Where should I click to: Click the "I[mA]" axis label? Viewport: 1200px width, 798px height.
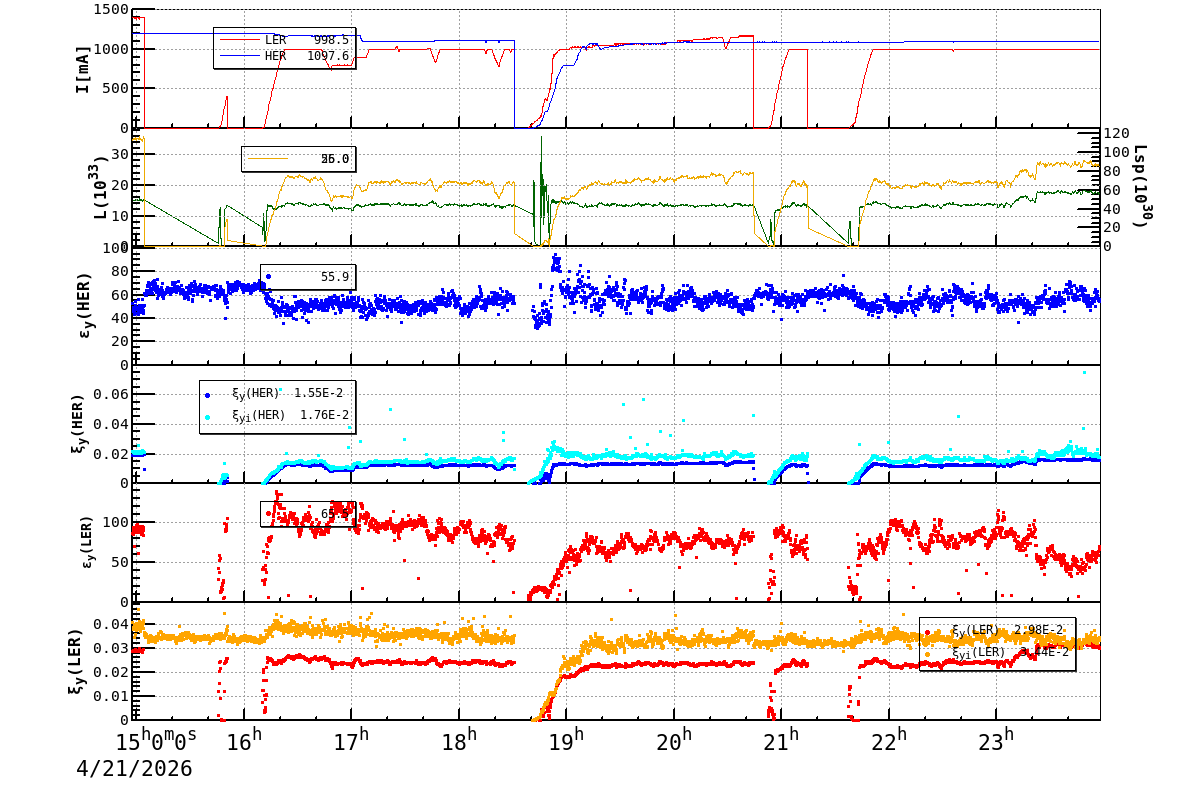(83, 69)
